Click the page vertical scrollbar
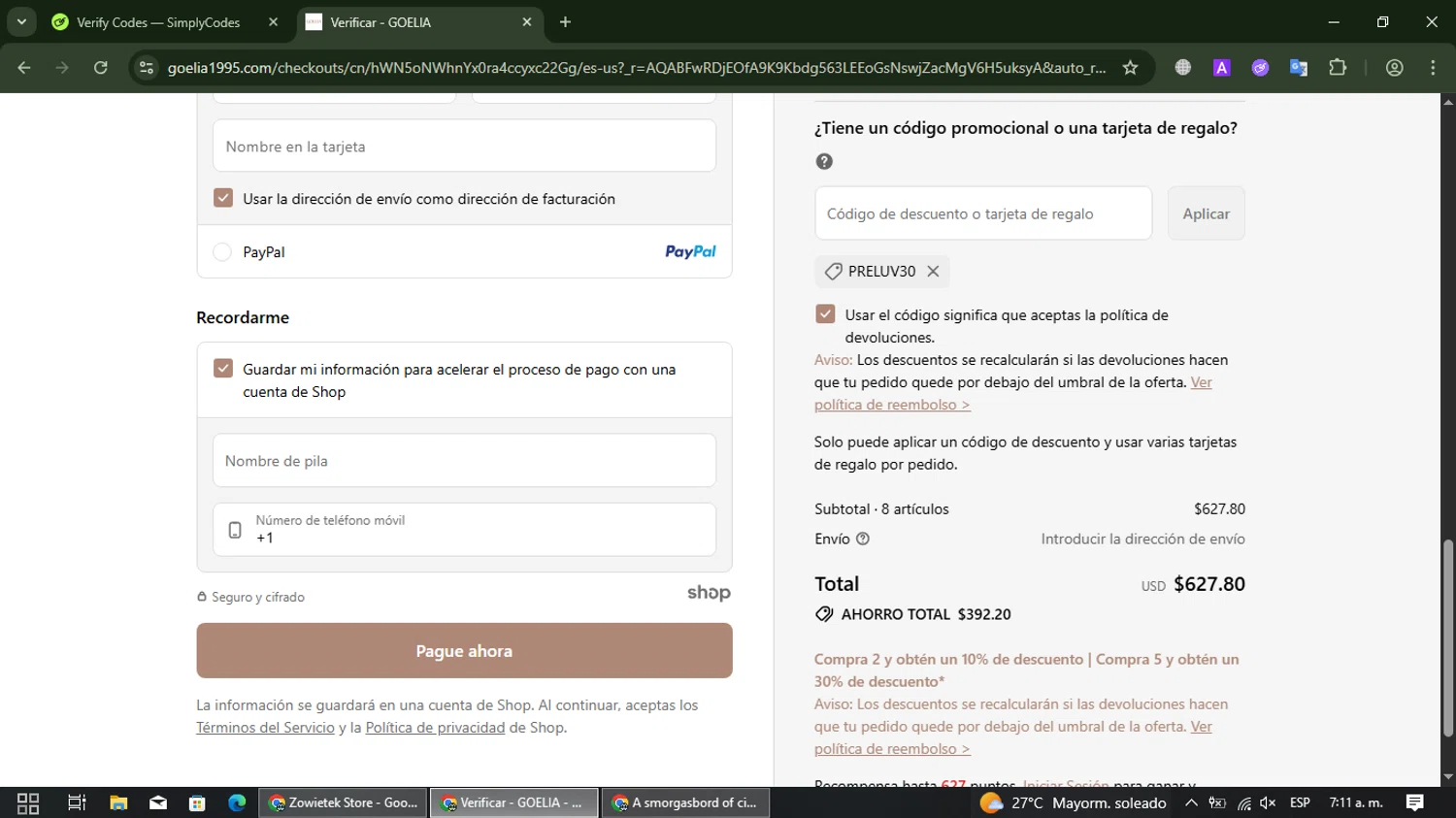 (1448, 638)
